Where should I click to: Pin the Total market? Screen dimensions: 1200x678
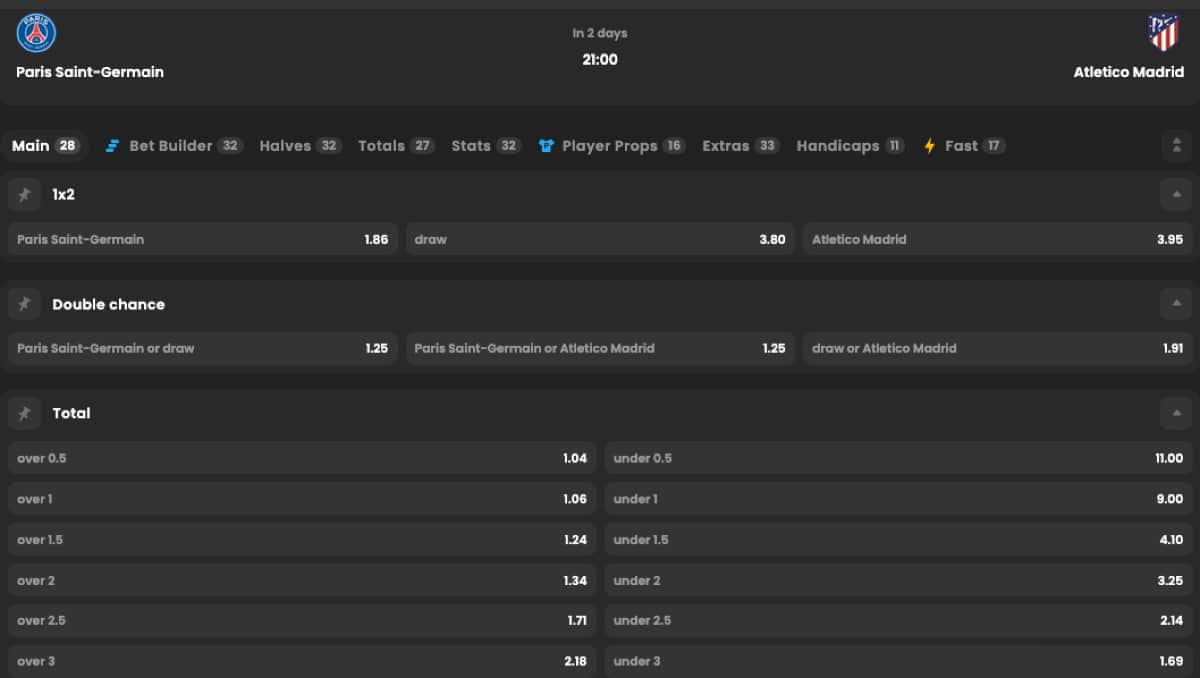coord(24,413)
